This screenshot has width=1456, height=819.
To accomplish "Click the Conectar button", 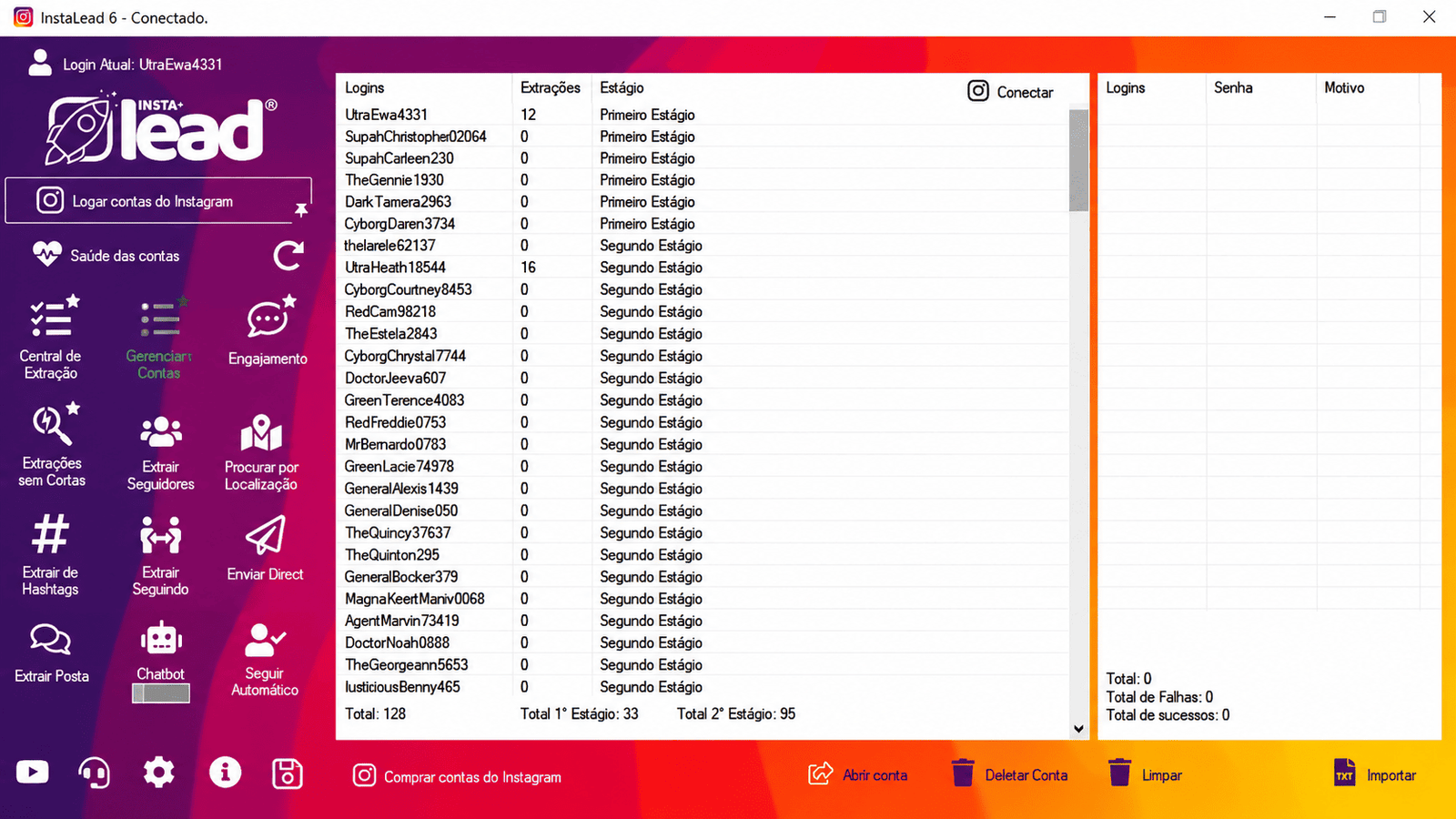I will coord(1010,92).
